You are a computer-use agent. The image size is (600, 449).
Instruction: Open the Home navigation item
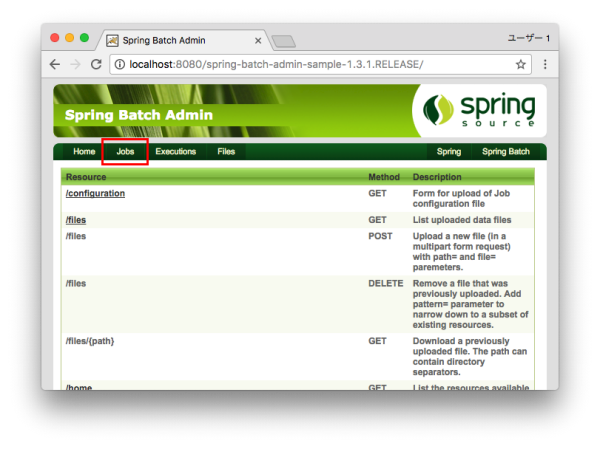click(84, 152)
